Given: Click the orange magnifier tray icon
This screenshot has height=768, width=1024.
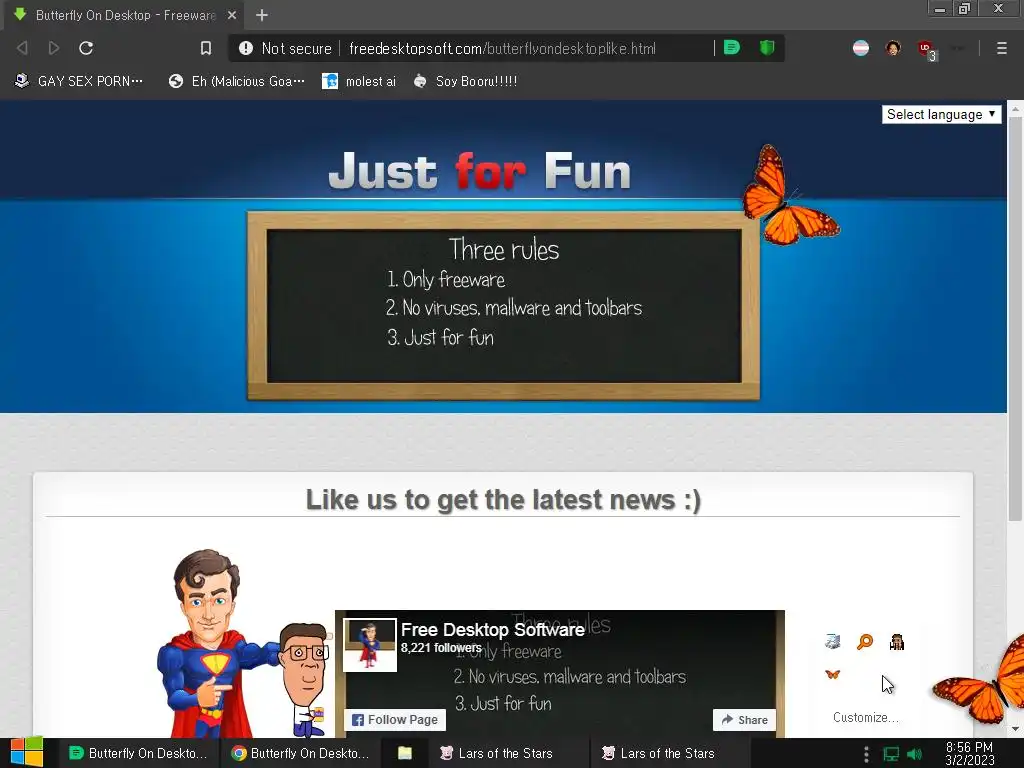Looking at the screenshot, I should click(865, 642).
